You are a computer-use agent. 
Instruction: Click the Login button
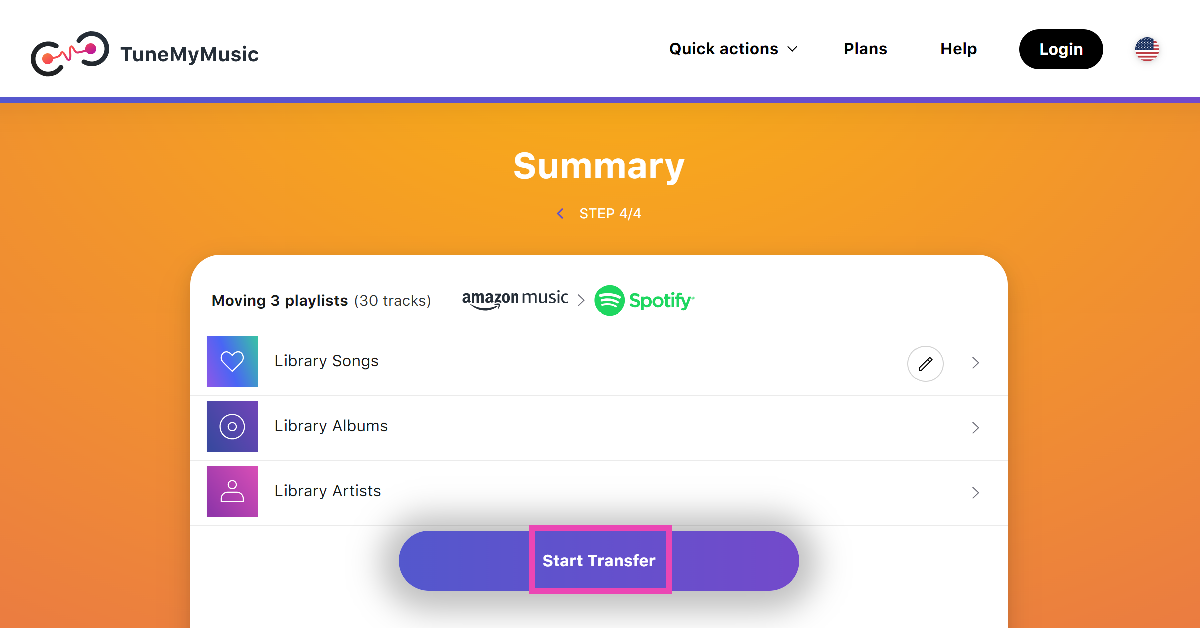1060,49
